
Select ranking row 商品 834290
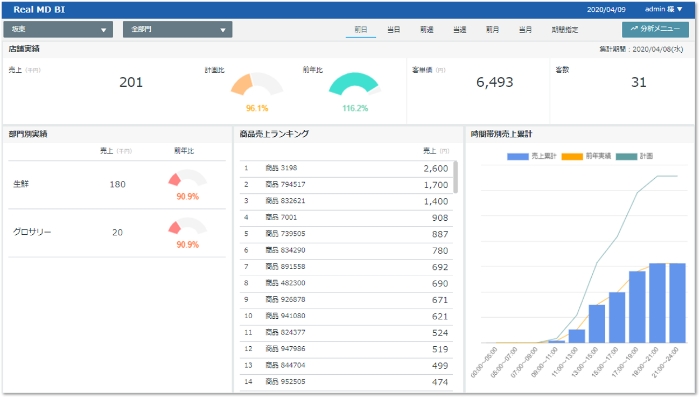point(346,251)
